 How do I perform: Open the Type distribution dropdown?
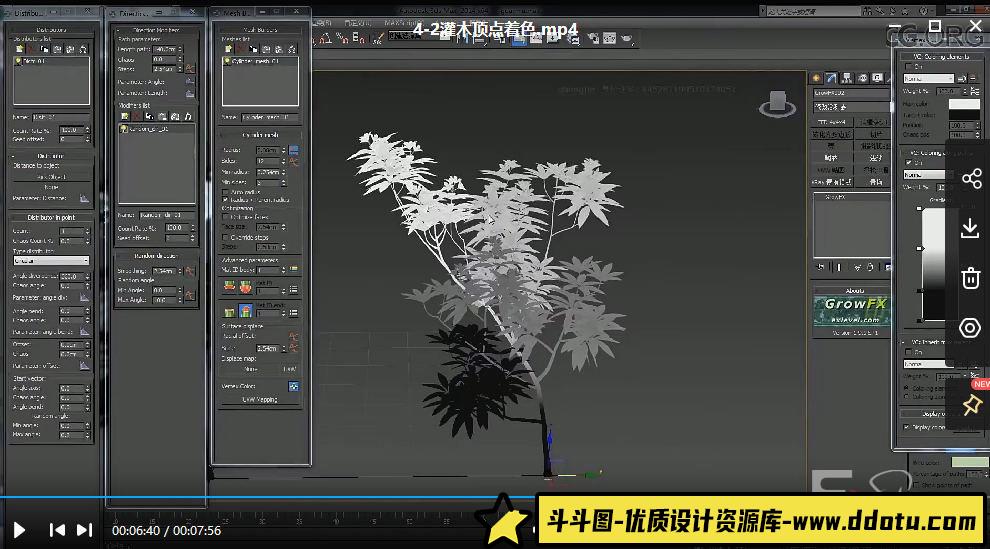click(x=51, y=261)
